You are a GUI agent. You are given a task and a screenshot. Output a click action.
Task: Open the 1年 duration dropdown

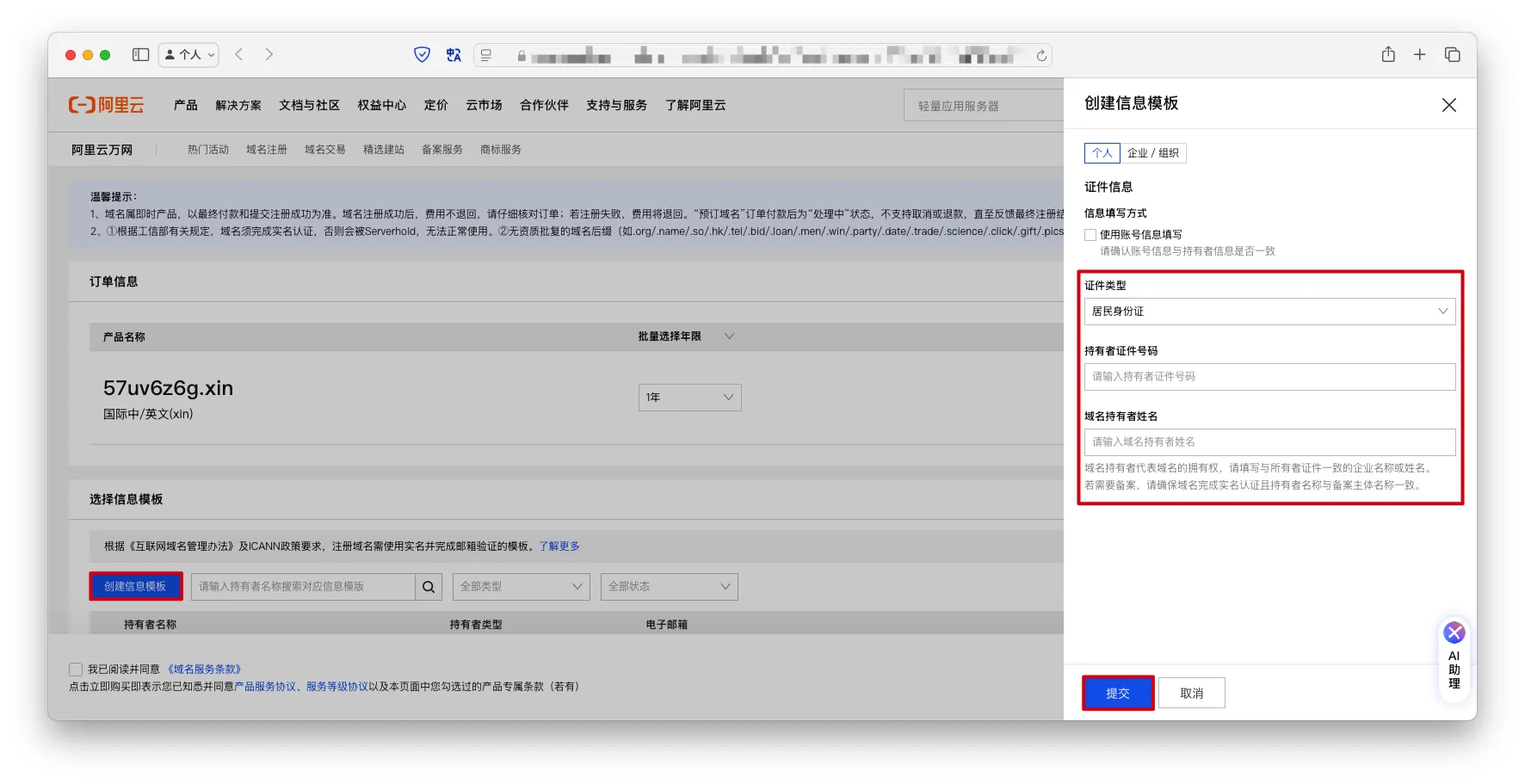coord(689,398)
